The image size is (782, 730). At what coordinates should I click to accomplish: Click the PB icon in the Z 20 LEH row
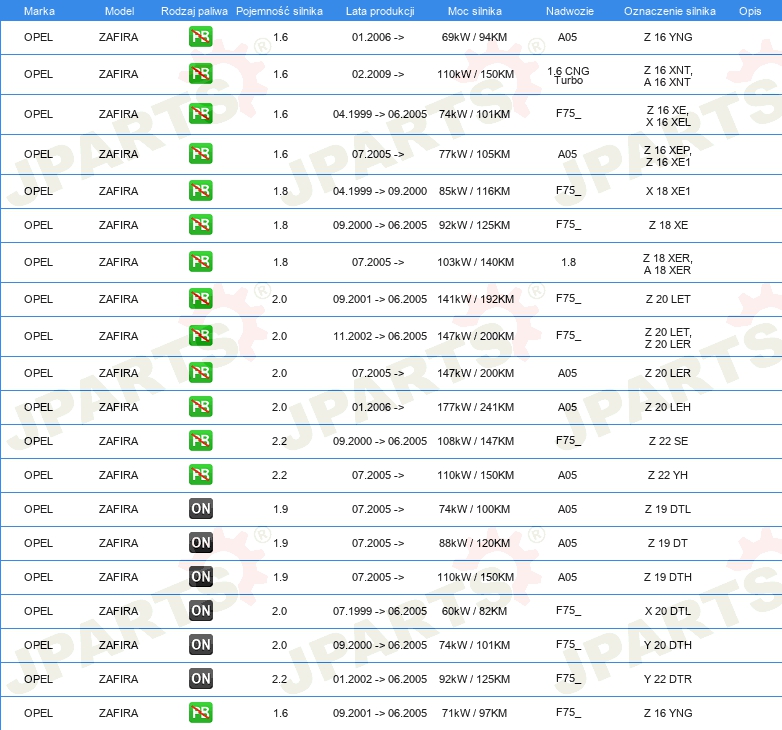201,407
